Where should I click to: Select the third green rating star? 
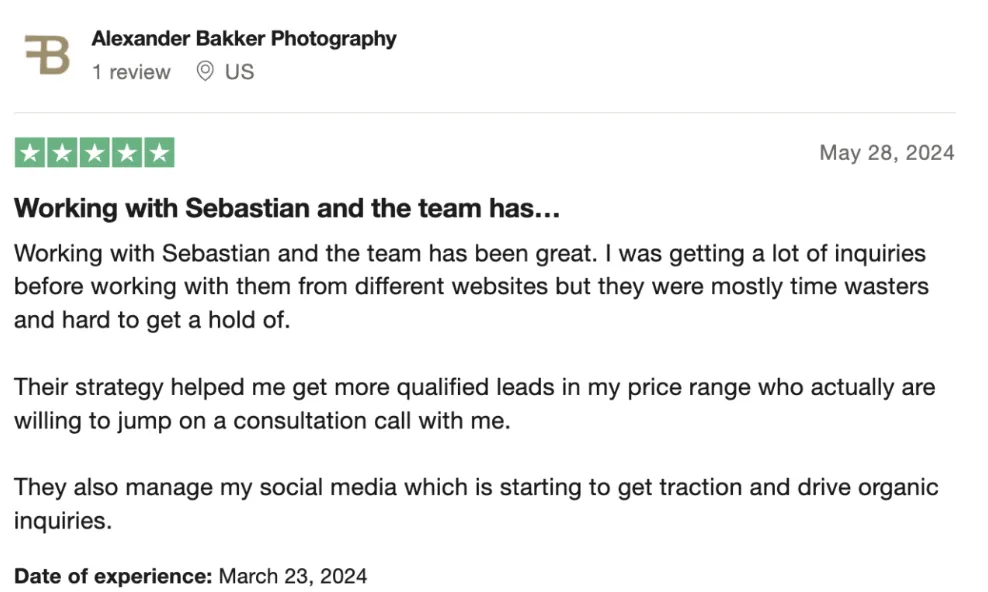pyautogui.click(x=95, y=152)
